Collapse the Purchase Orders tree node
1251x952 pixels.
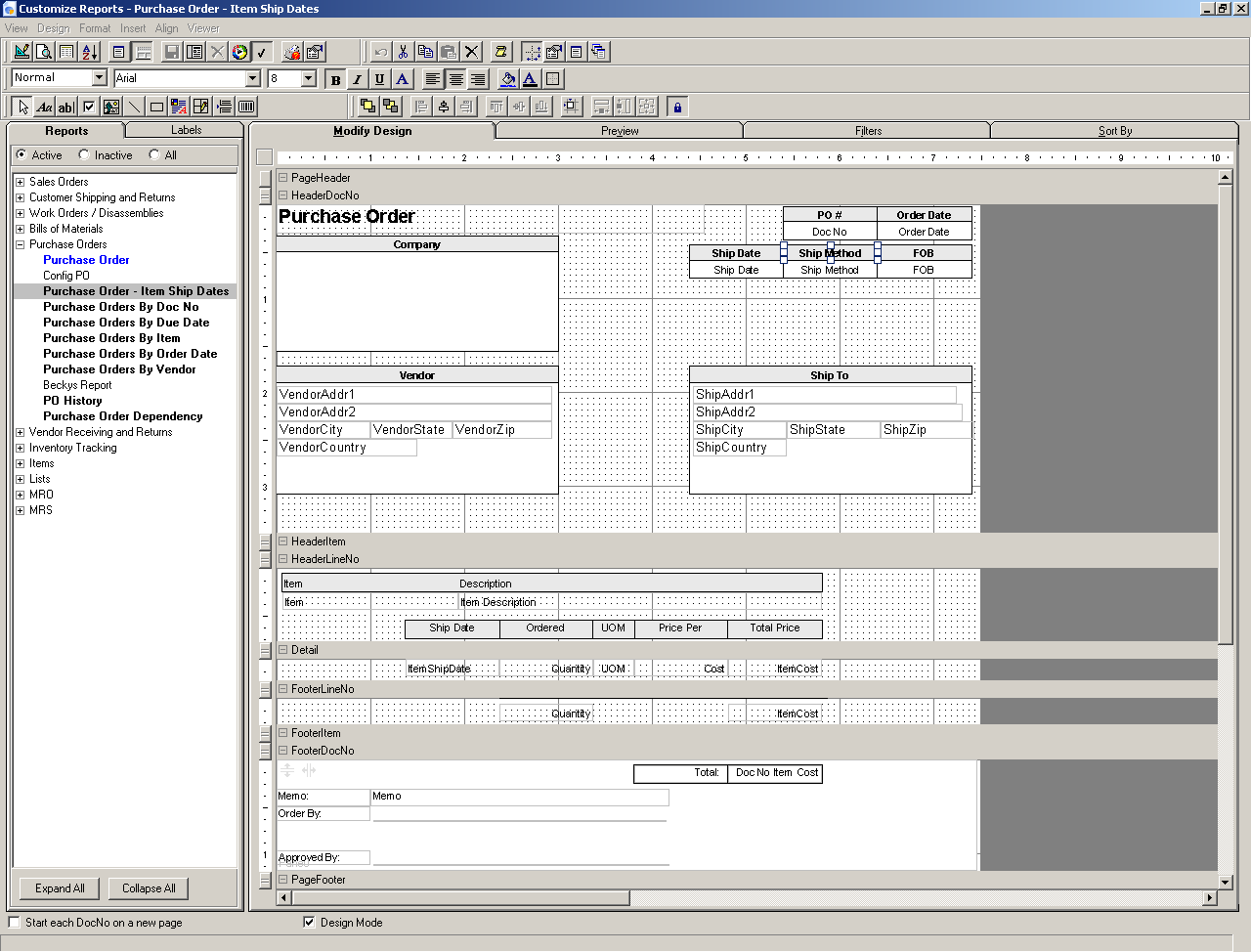[20, 244]
